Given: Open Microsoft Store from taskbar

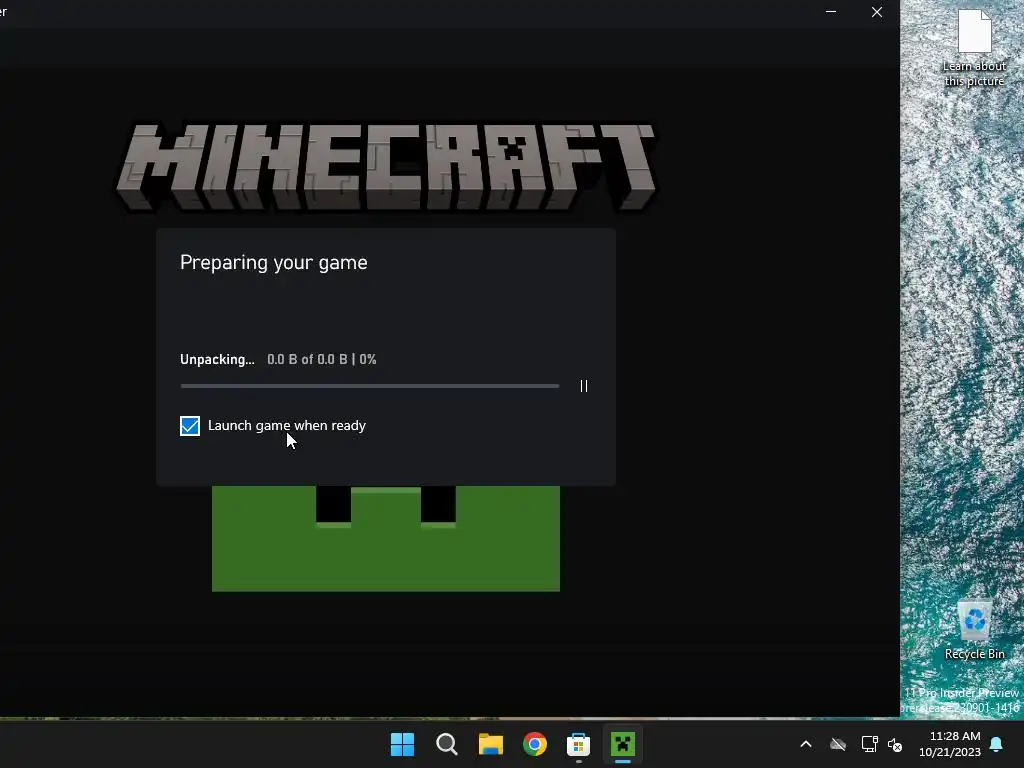Looking at the screenshot, I should [x=579, y=744].
